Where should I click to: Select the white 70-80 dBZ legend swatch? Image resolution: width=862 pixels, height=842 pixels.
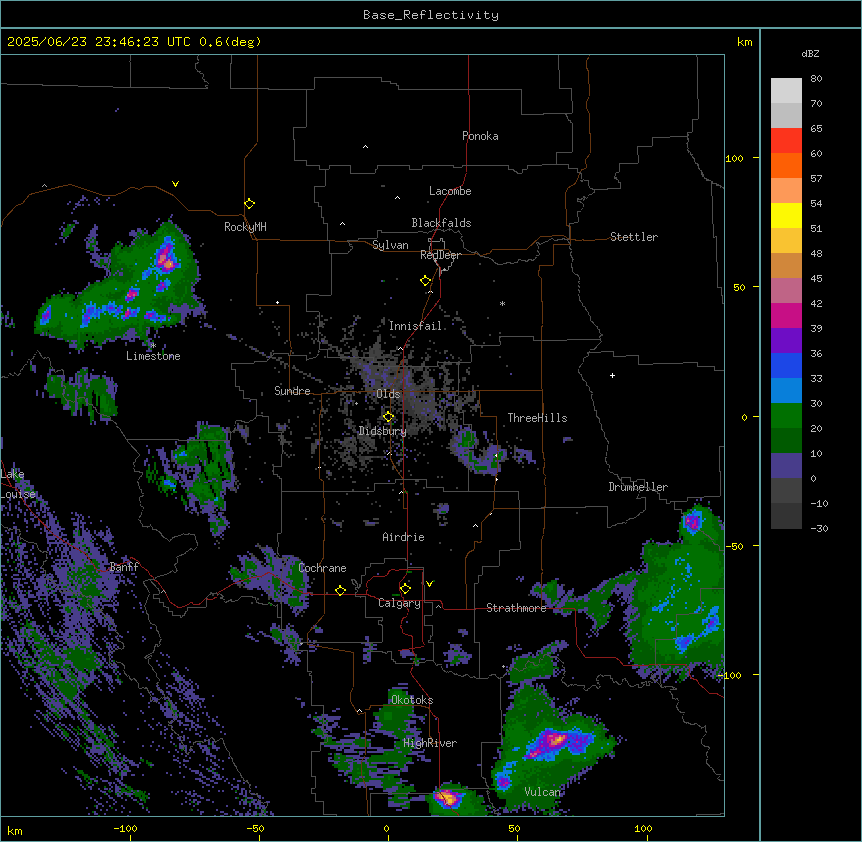786,91
